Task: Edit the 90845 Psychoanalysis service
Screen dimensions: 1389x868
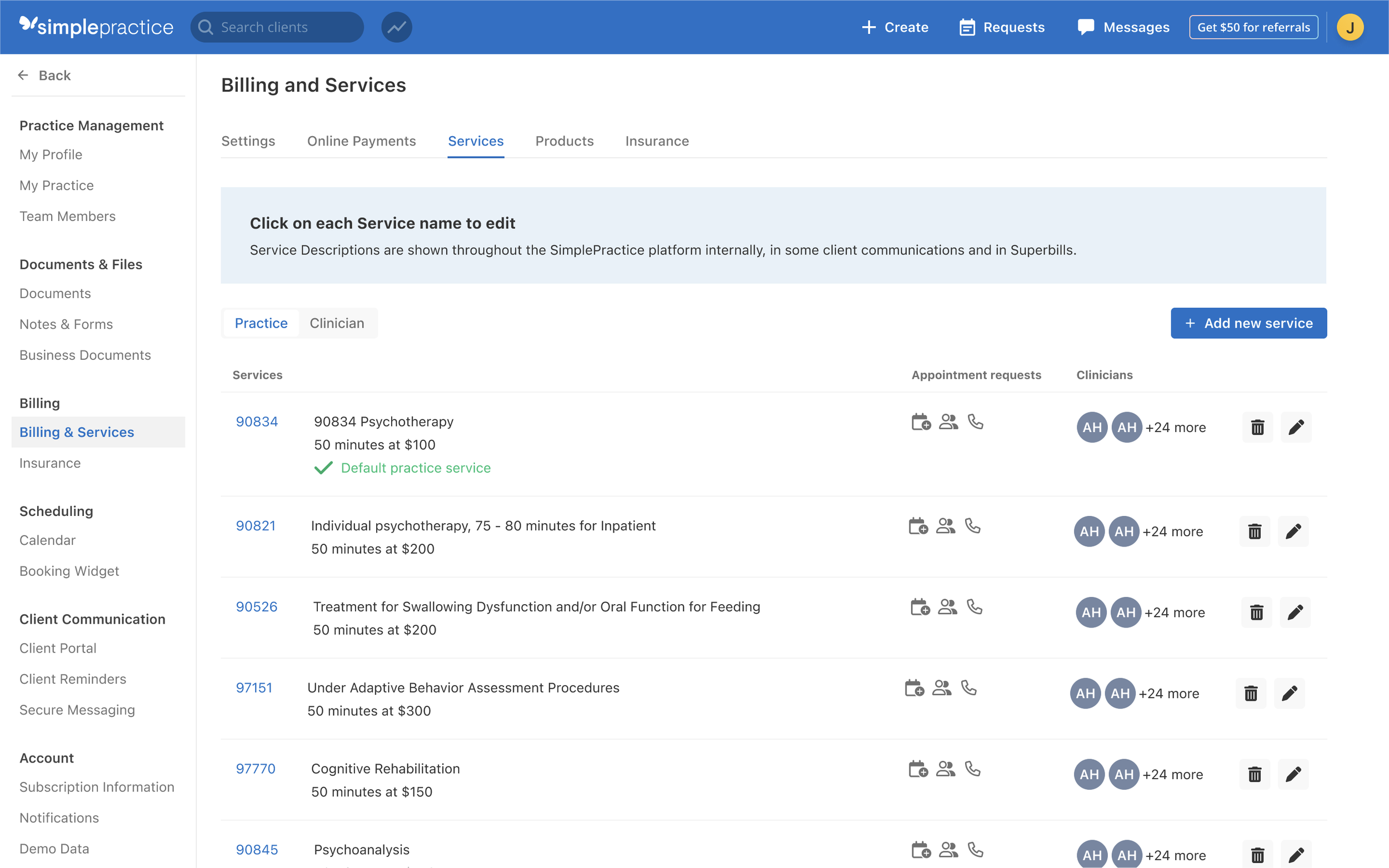Action: pos(1296,855)
